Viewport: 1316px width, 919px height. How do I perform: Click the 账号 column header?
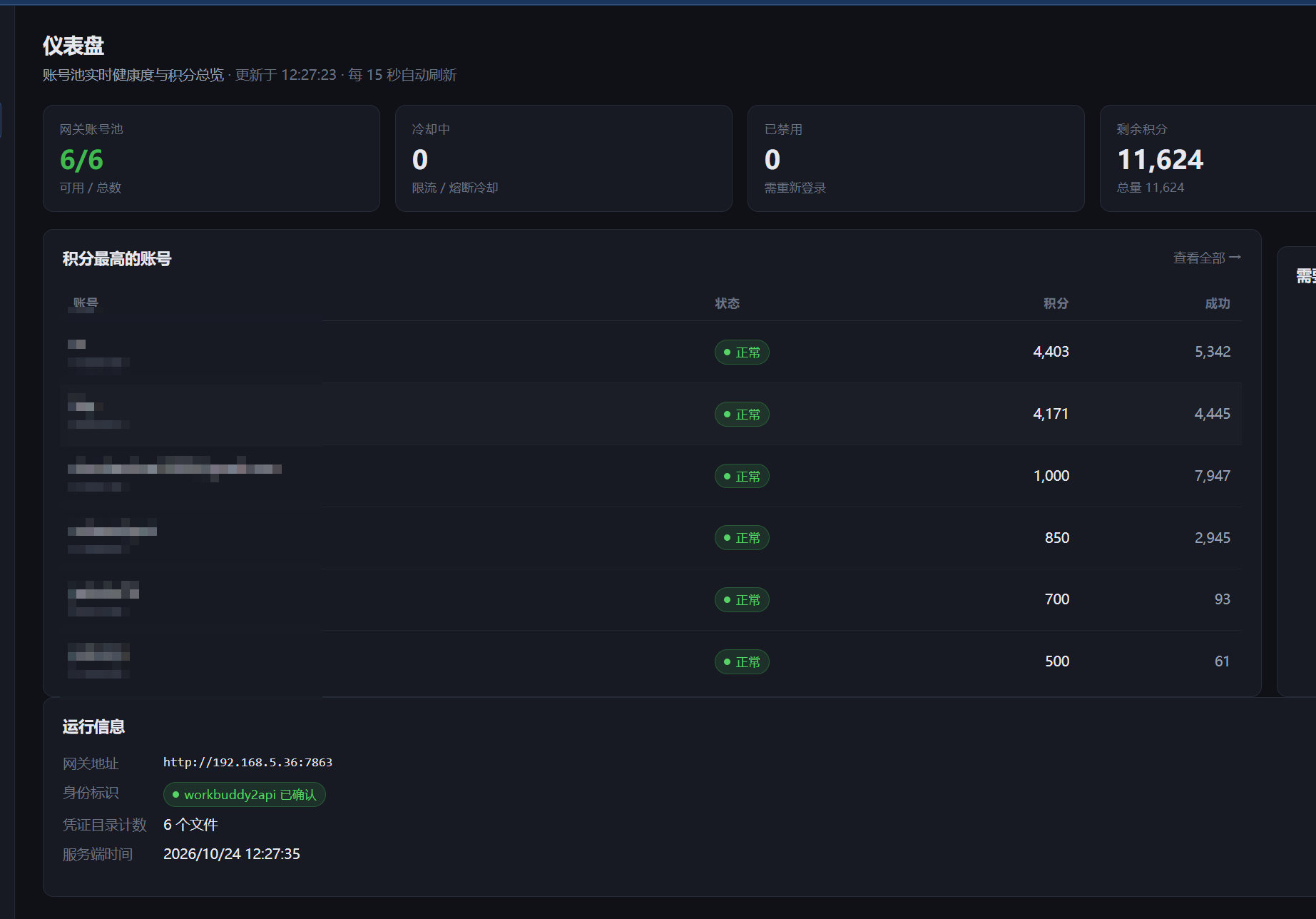[x=86, y=303]
